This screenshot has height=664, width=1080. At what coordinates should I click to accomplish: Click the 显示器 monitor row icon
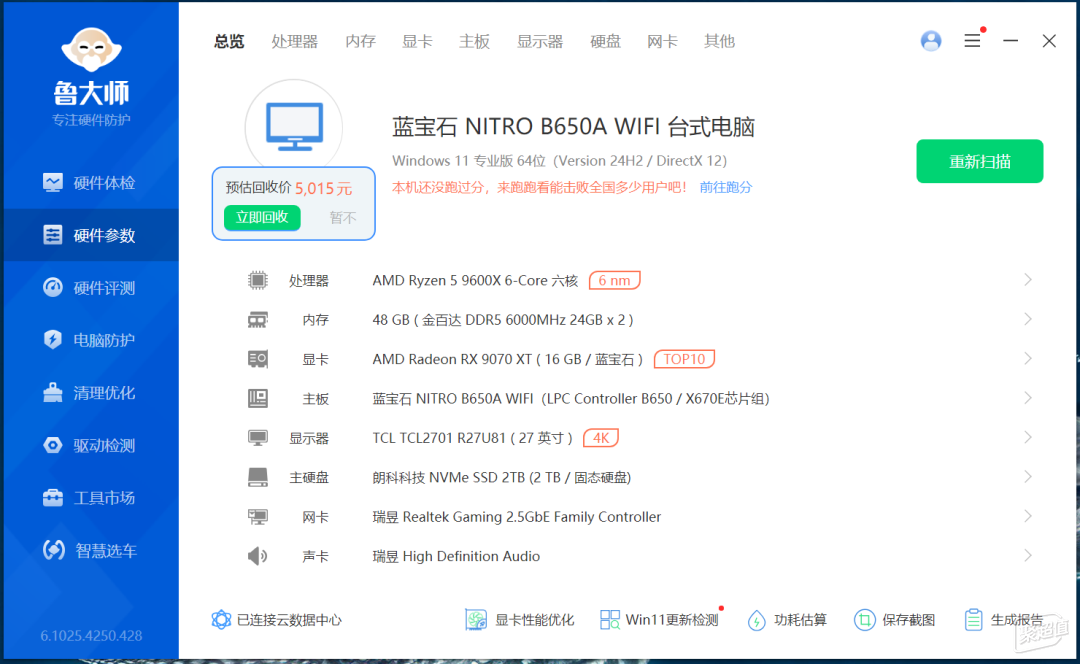(258, 438)
